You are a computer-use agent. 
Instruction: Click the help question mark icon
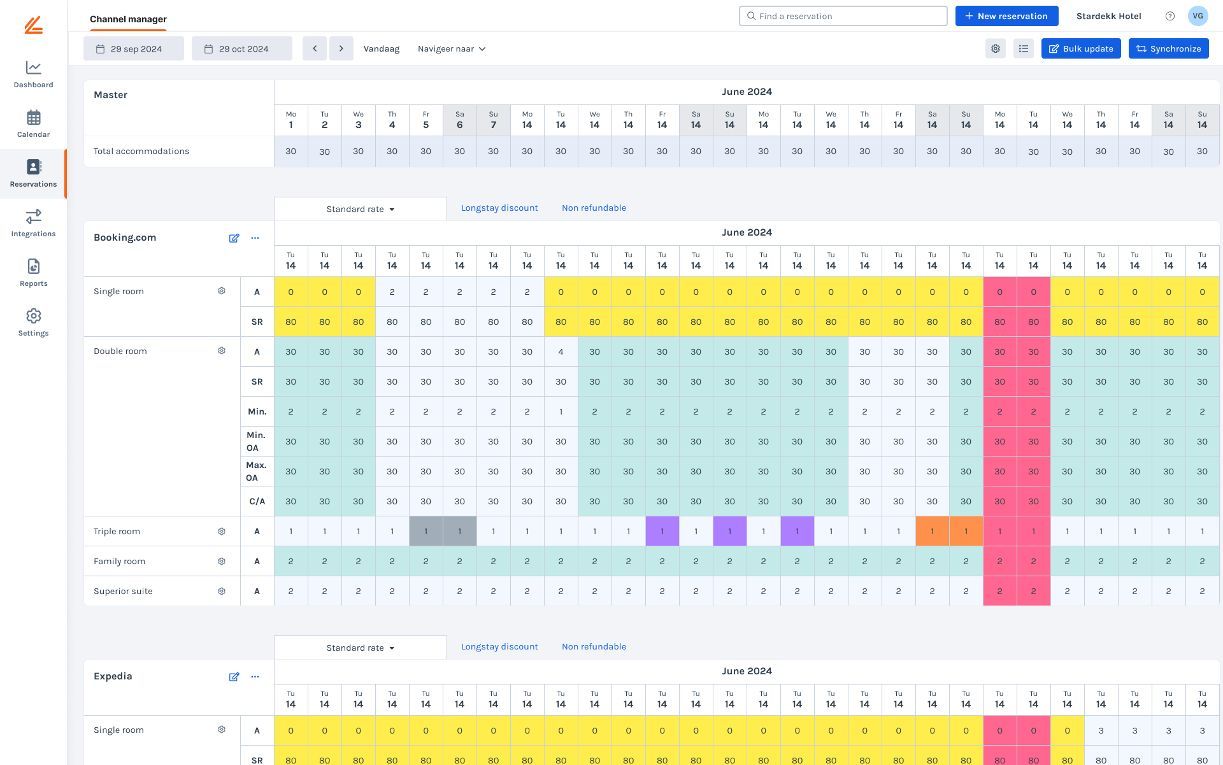pyautogui.click(x=1170, y=16)
